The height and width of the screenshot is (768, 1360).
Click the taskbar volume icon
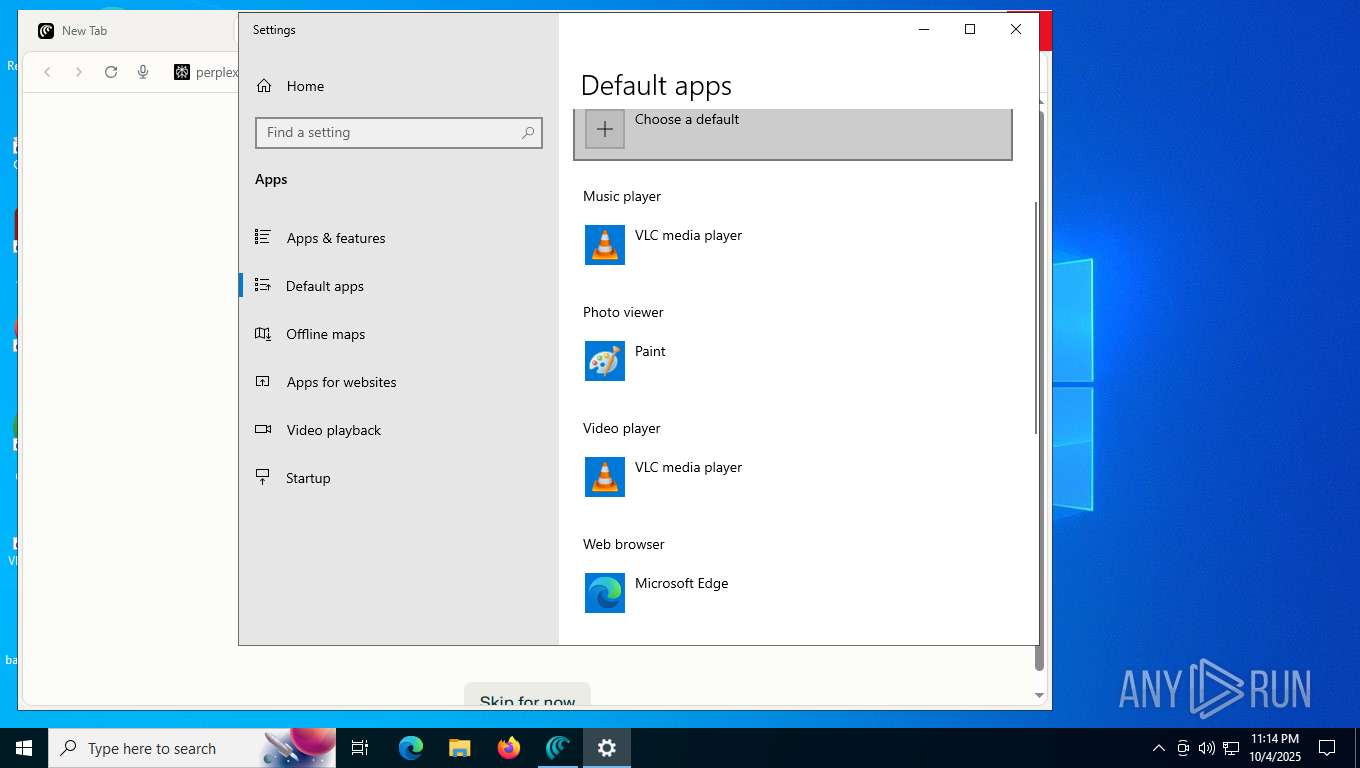[1206, 748]
